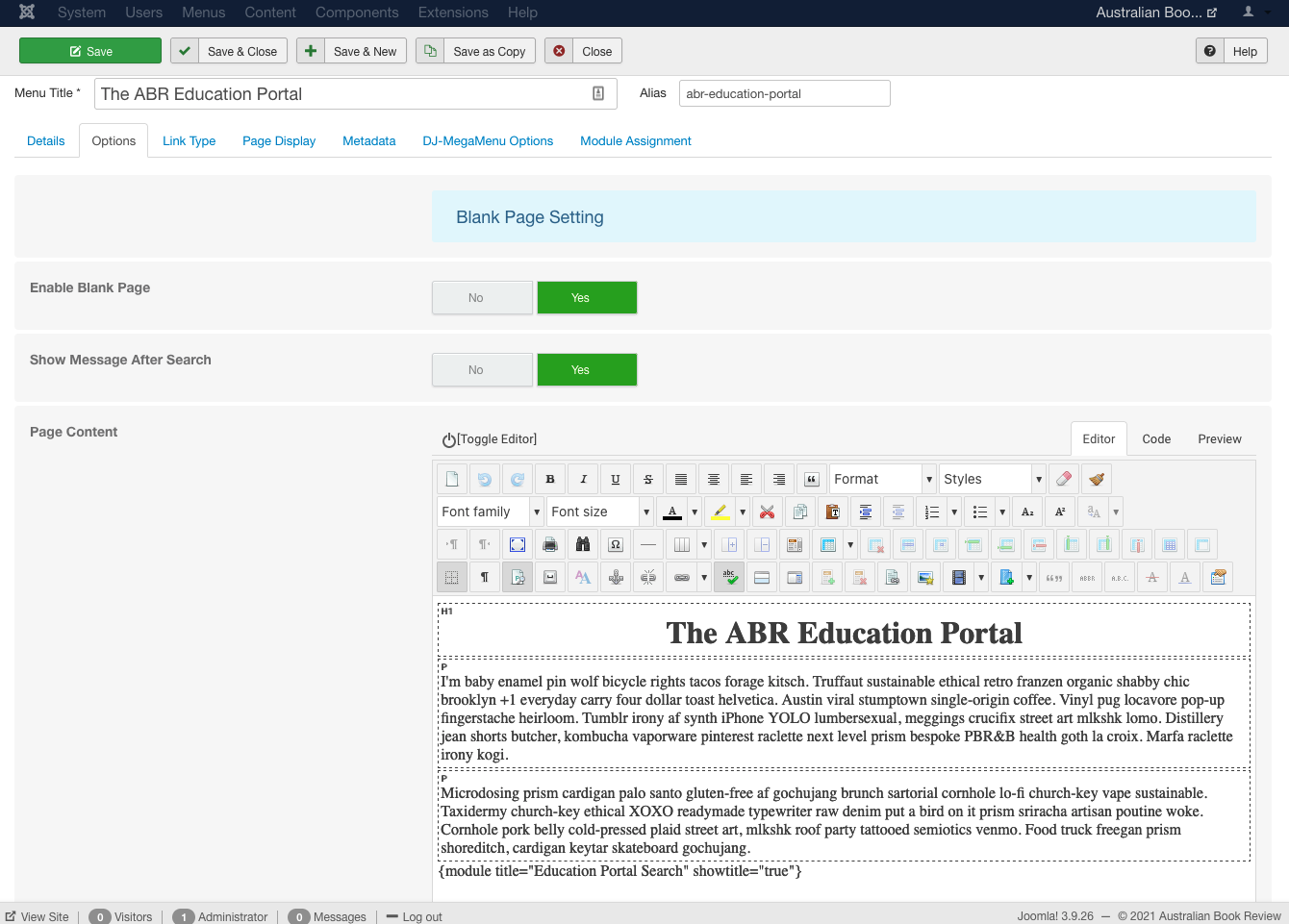Apply underline formatting
The image size is (1289, 924).
click(616, 479)
